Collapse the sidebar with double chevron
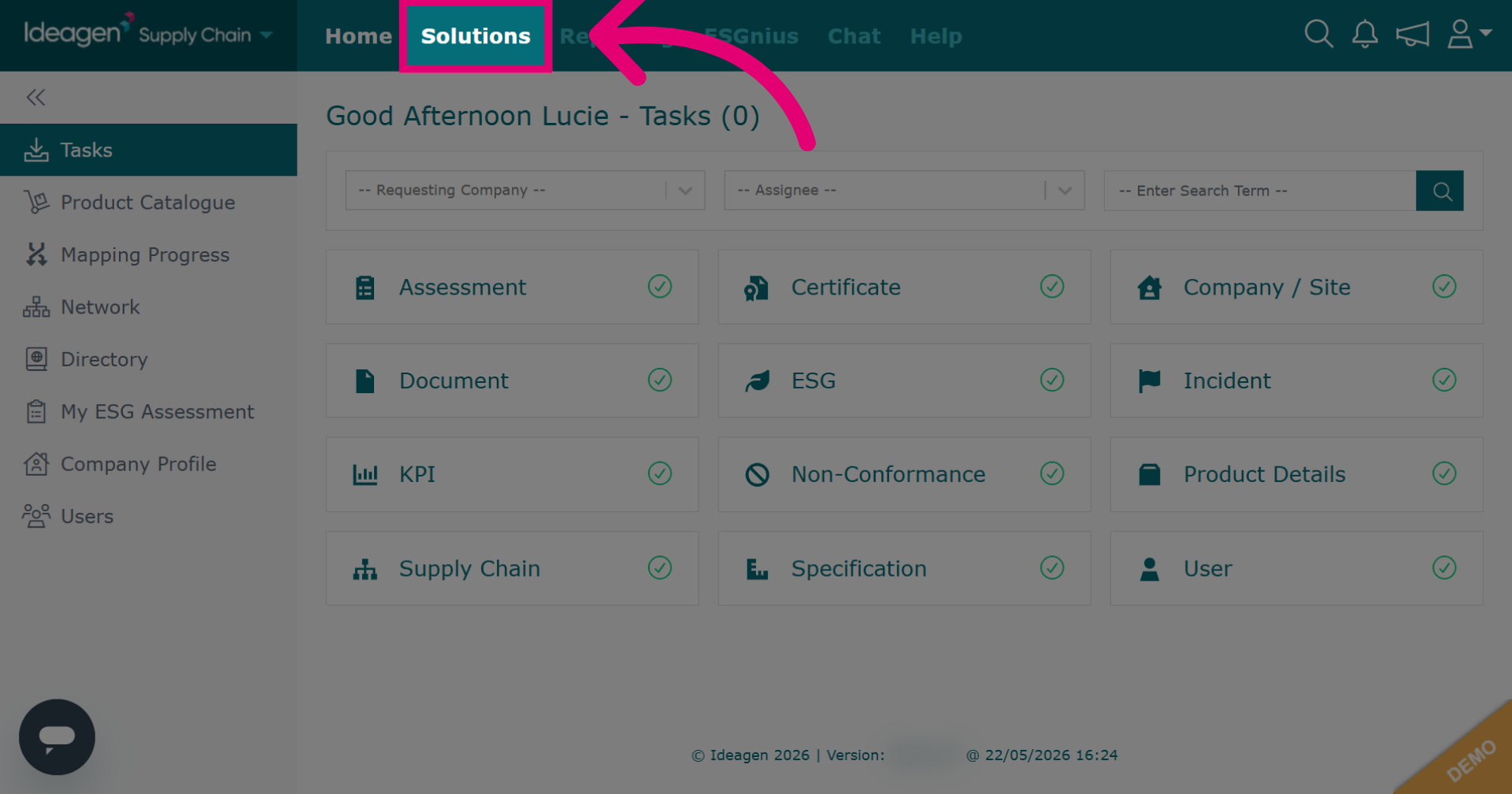This screenshot has height=794, width=1512. tap(35, 97)
